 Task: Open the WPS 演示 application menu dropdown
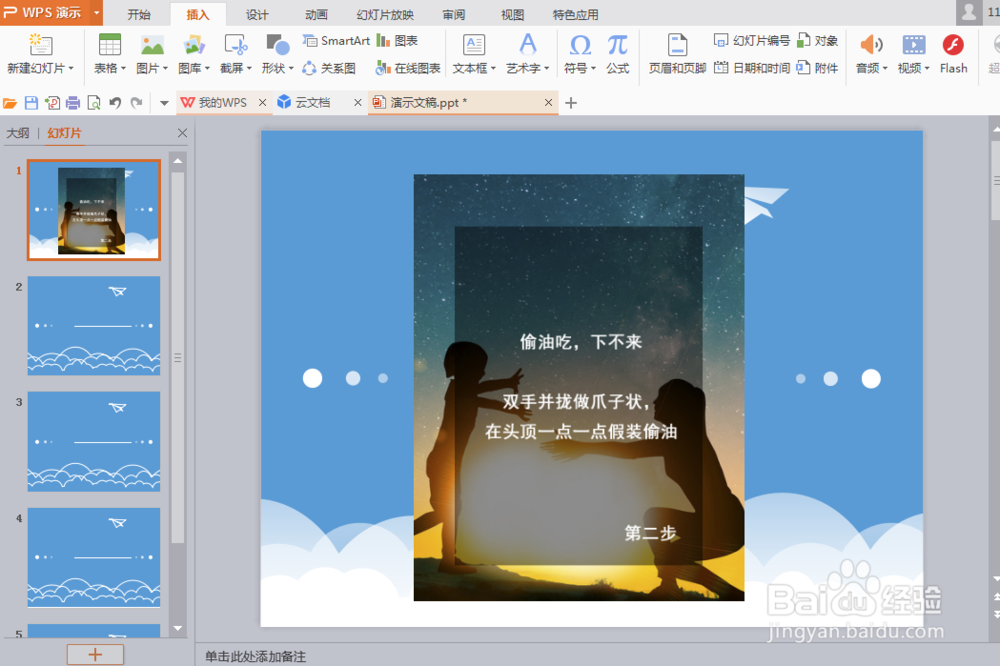(96, 12)
